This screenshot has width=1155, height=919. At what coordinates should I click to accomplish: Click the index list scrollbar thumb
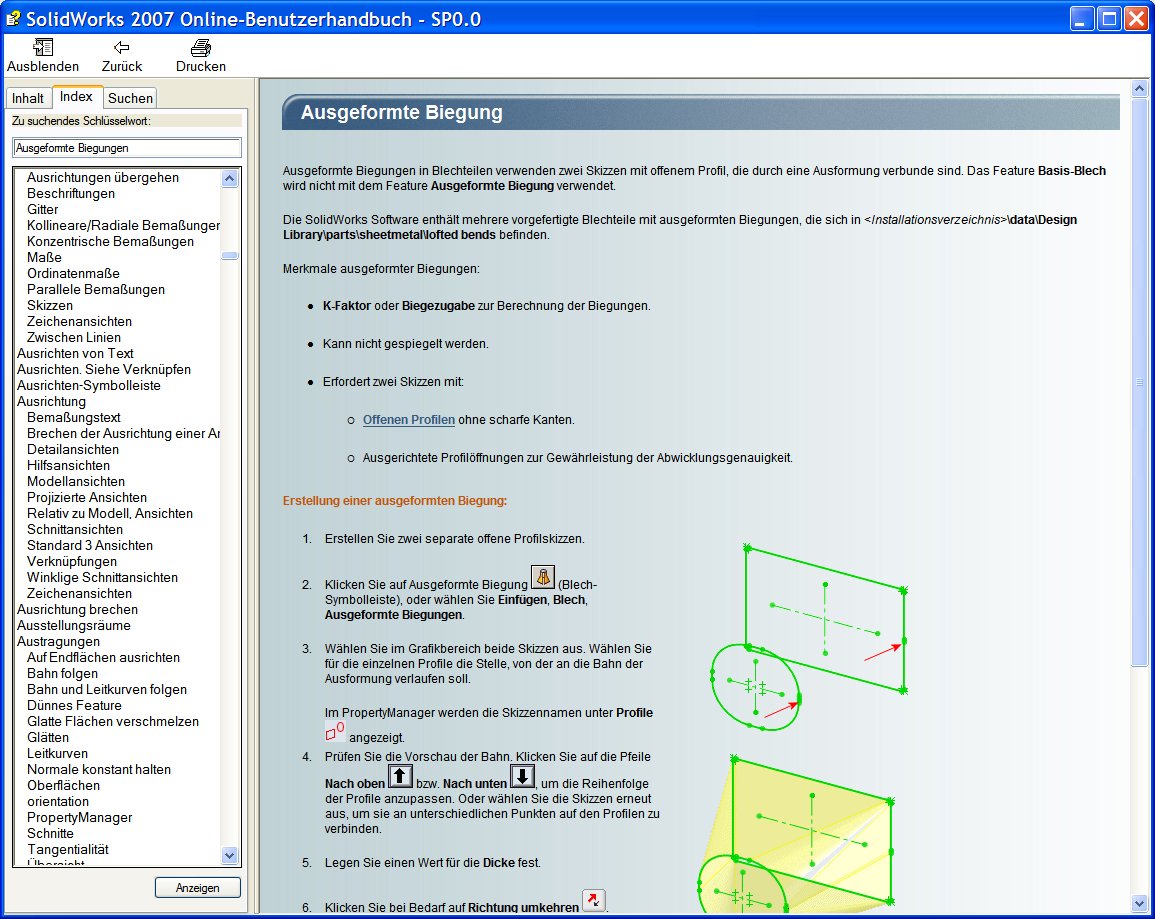click(230, 256)
